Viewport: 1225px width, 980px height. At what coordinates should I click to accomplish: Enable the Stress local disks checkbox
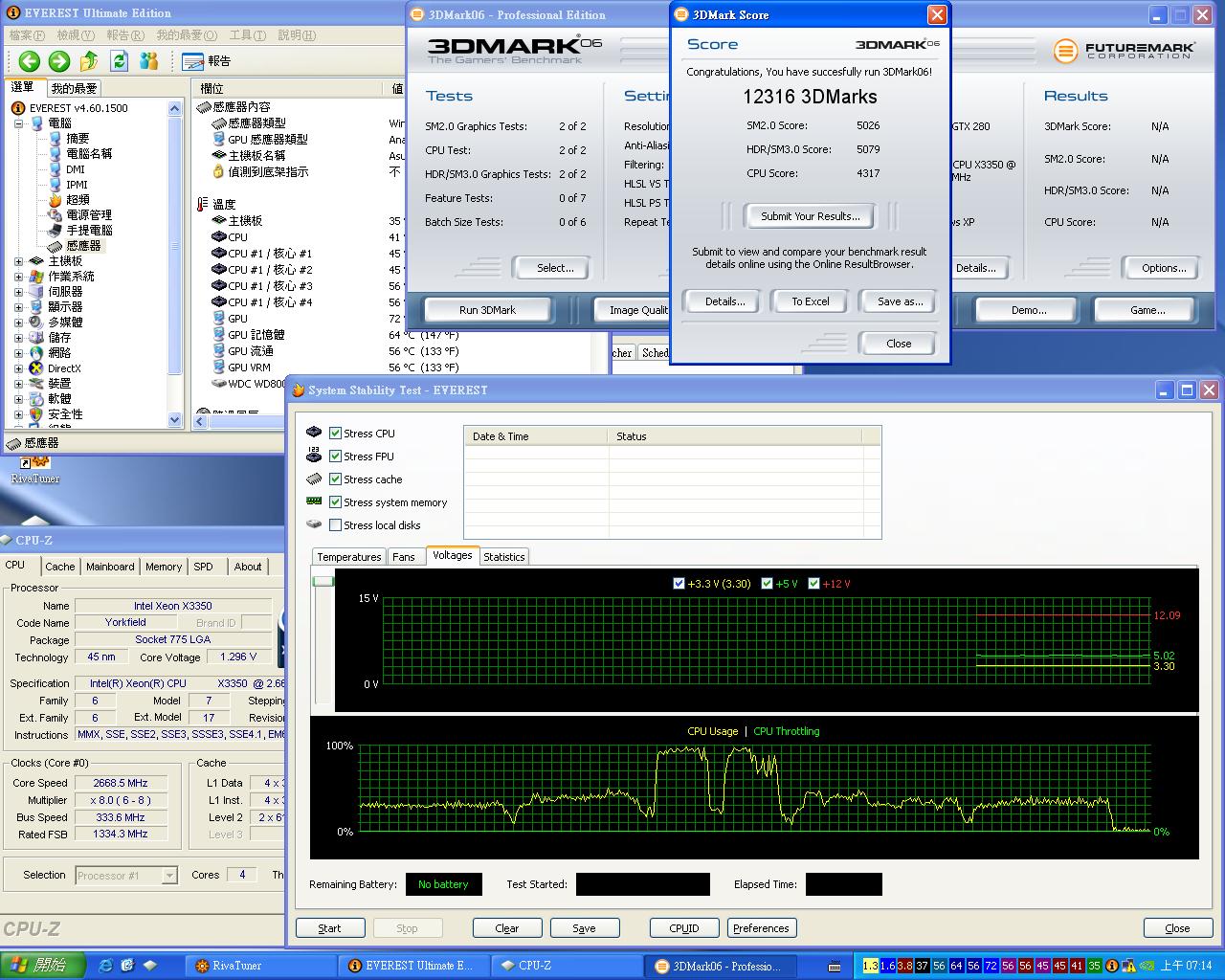click(335, 524)
